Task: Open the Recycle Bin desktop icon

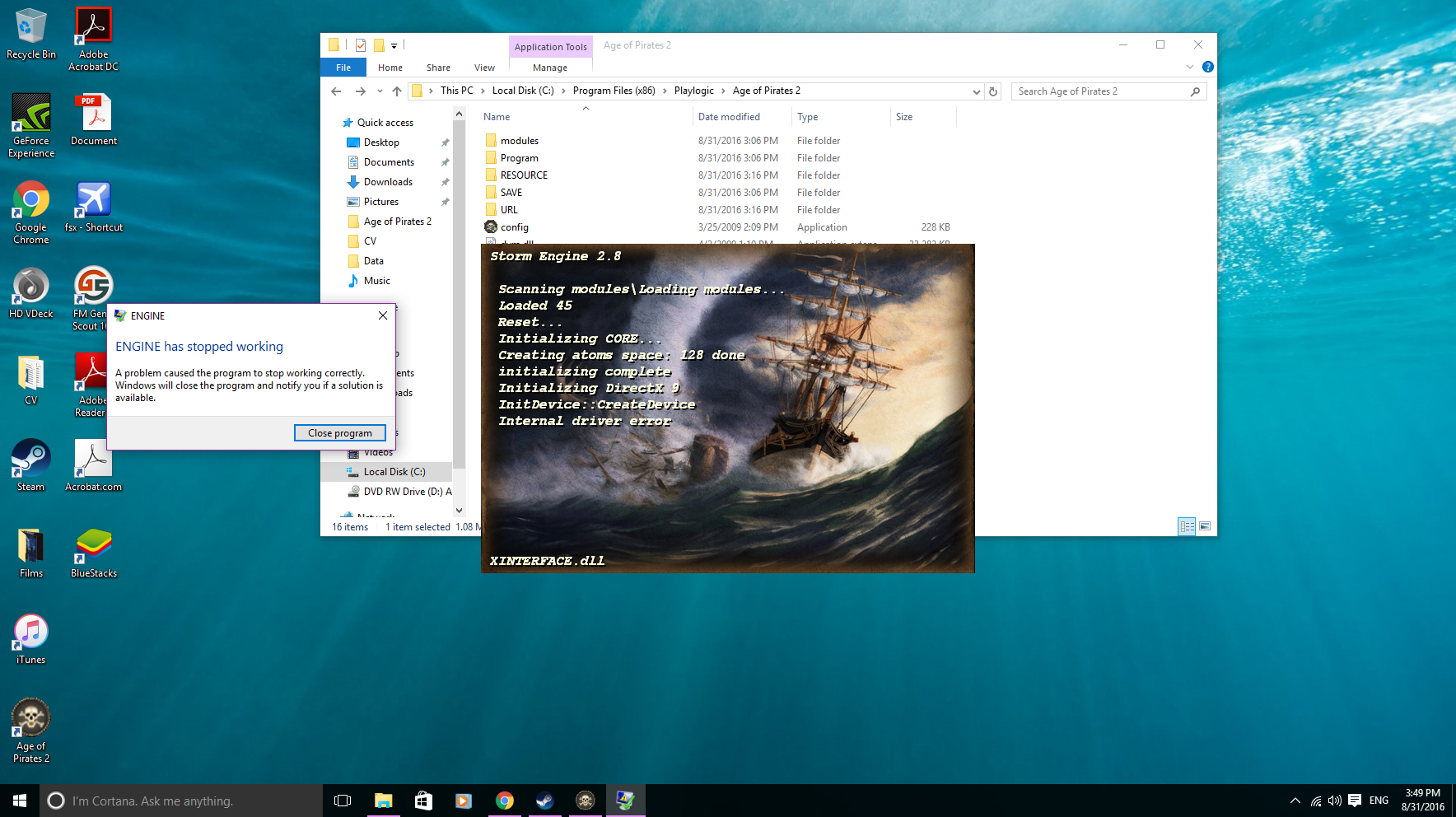Action: (31, 33)
